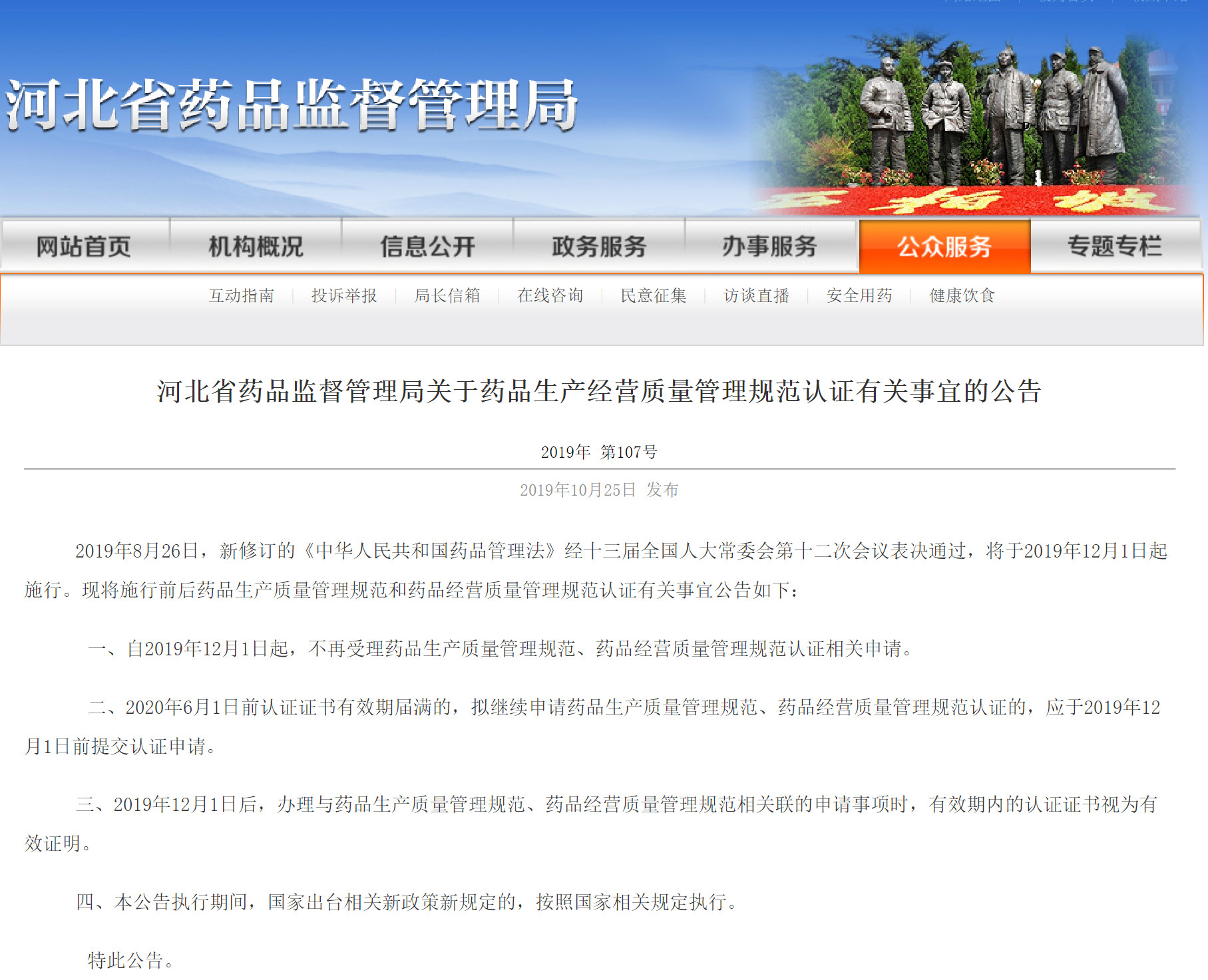The image size is (1208, 980).
Task: Visit the 在线咨询 page link
Action: coord(550,295)
